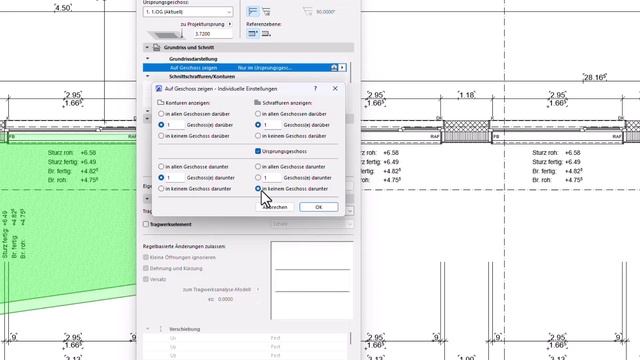Open 'zu Projektursprung' arrow menu
Viewport: 640px width, 360px height.
[230, 24]
